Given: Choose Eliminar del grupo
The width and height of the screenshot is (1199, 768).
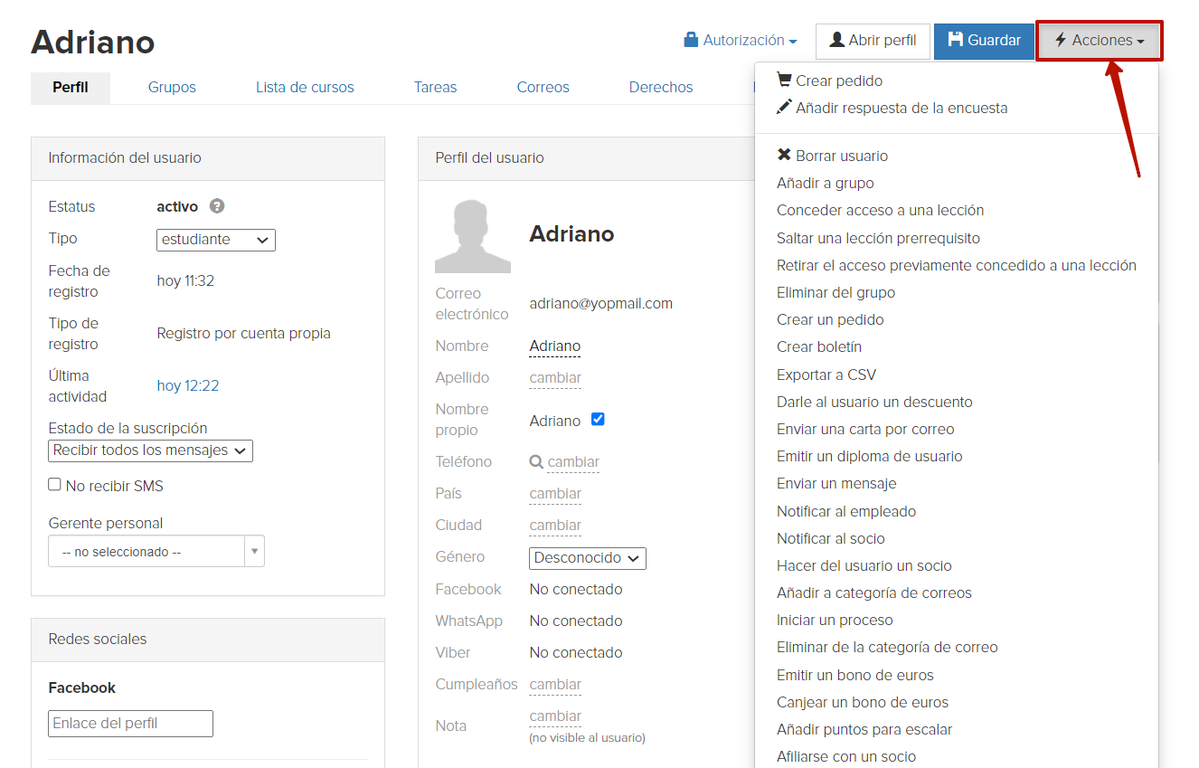Looking at the screenshot, I should 836,292.
